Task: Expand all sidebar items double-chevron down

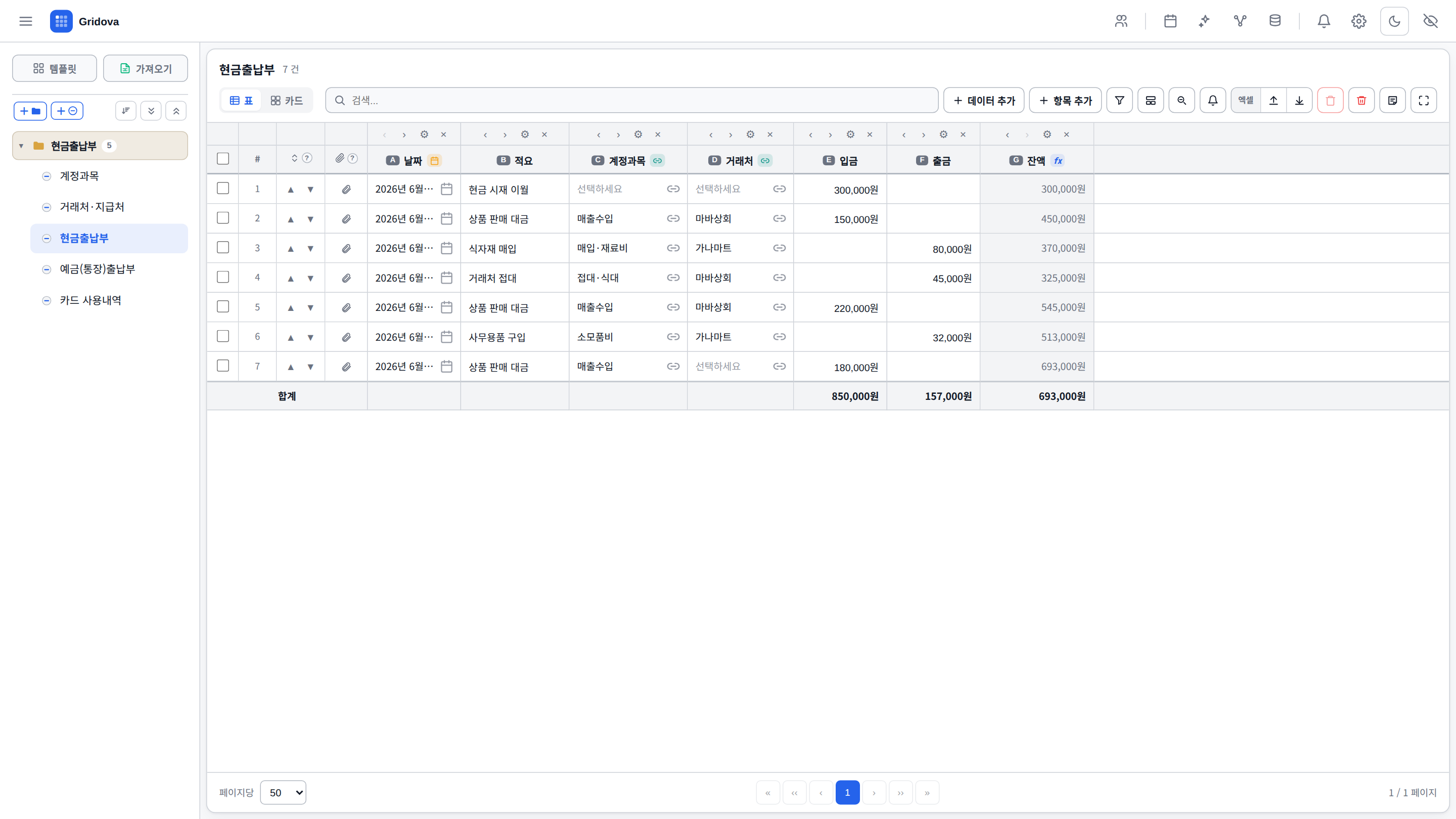Action: 151,111
